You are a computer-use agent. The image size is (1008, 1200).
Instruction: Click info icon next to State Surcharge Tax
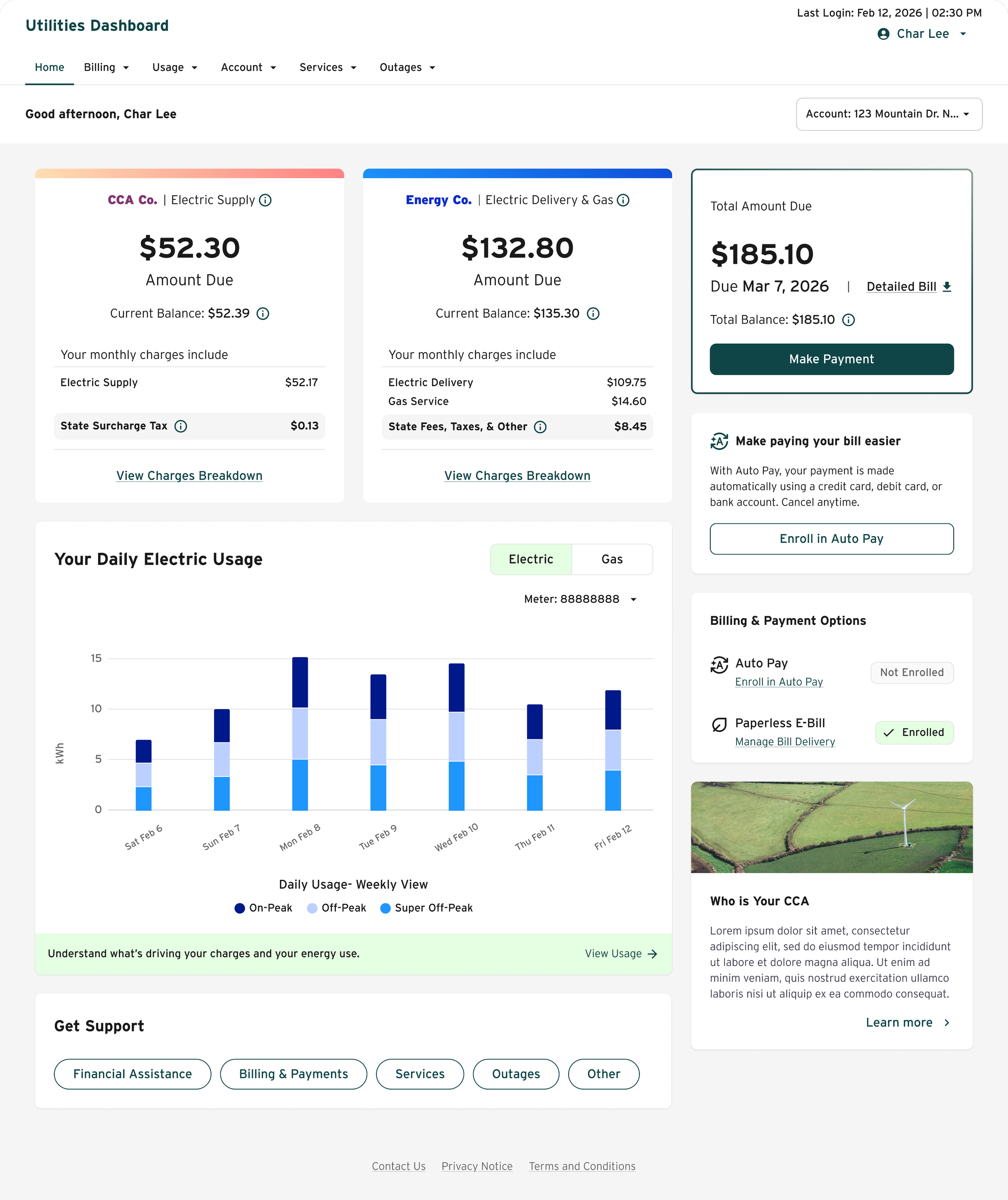(x=181, y=426)
